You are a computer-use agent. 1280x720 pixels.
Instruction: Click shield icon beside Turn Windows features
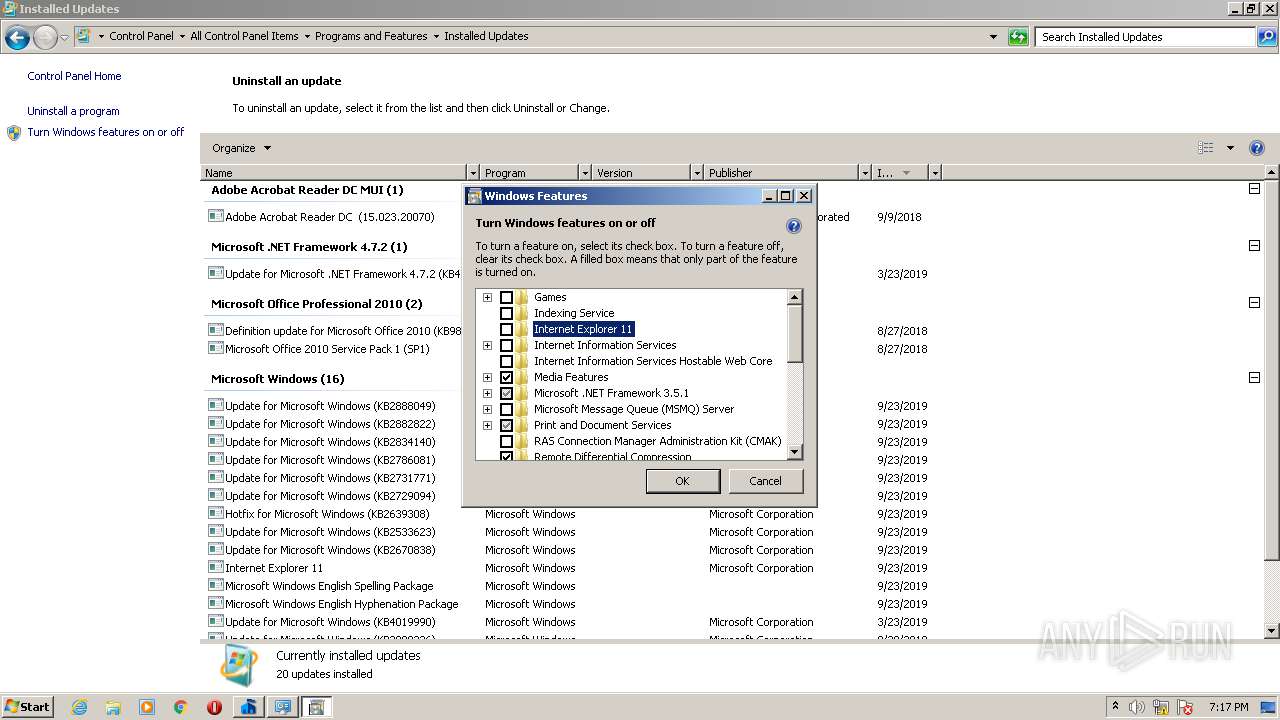[x=14, y=132]
